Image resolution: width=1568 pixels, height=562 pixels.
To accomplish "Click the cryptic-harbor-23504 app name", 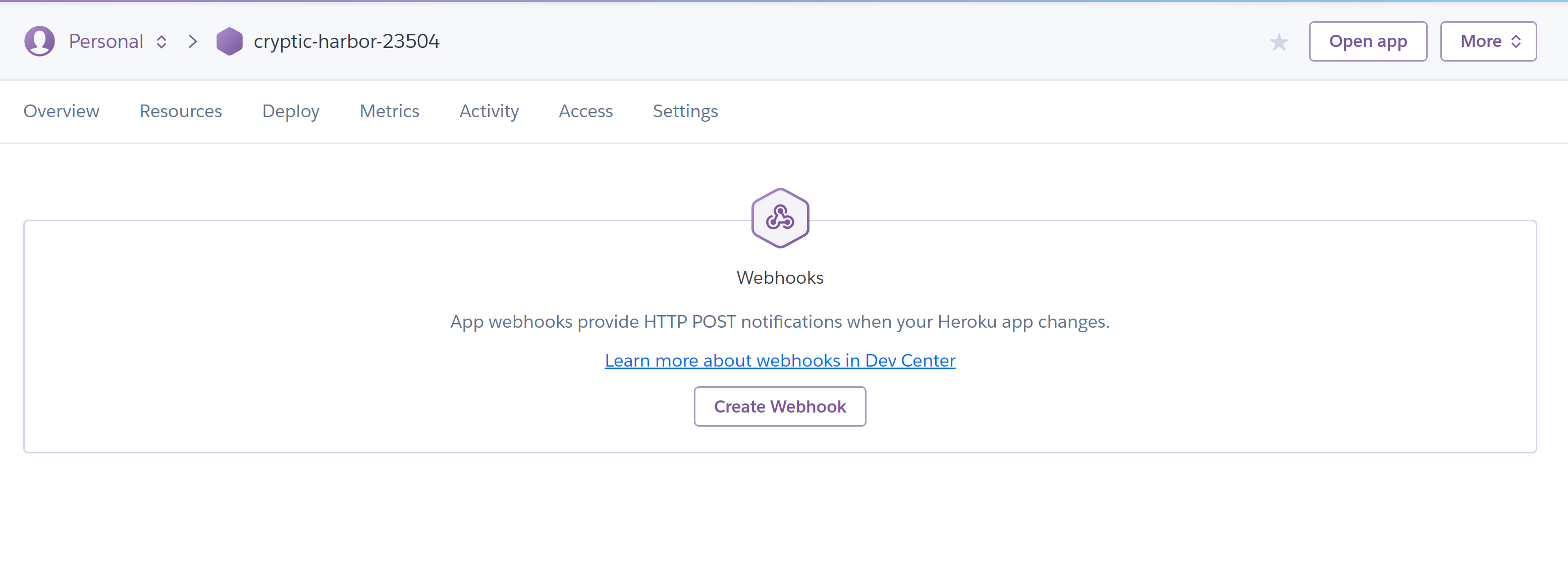I will point(346,41).
